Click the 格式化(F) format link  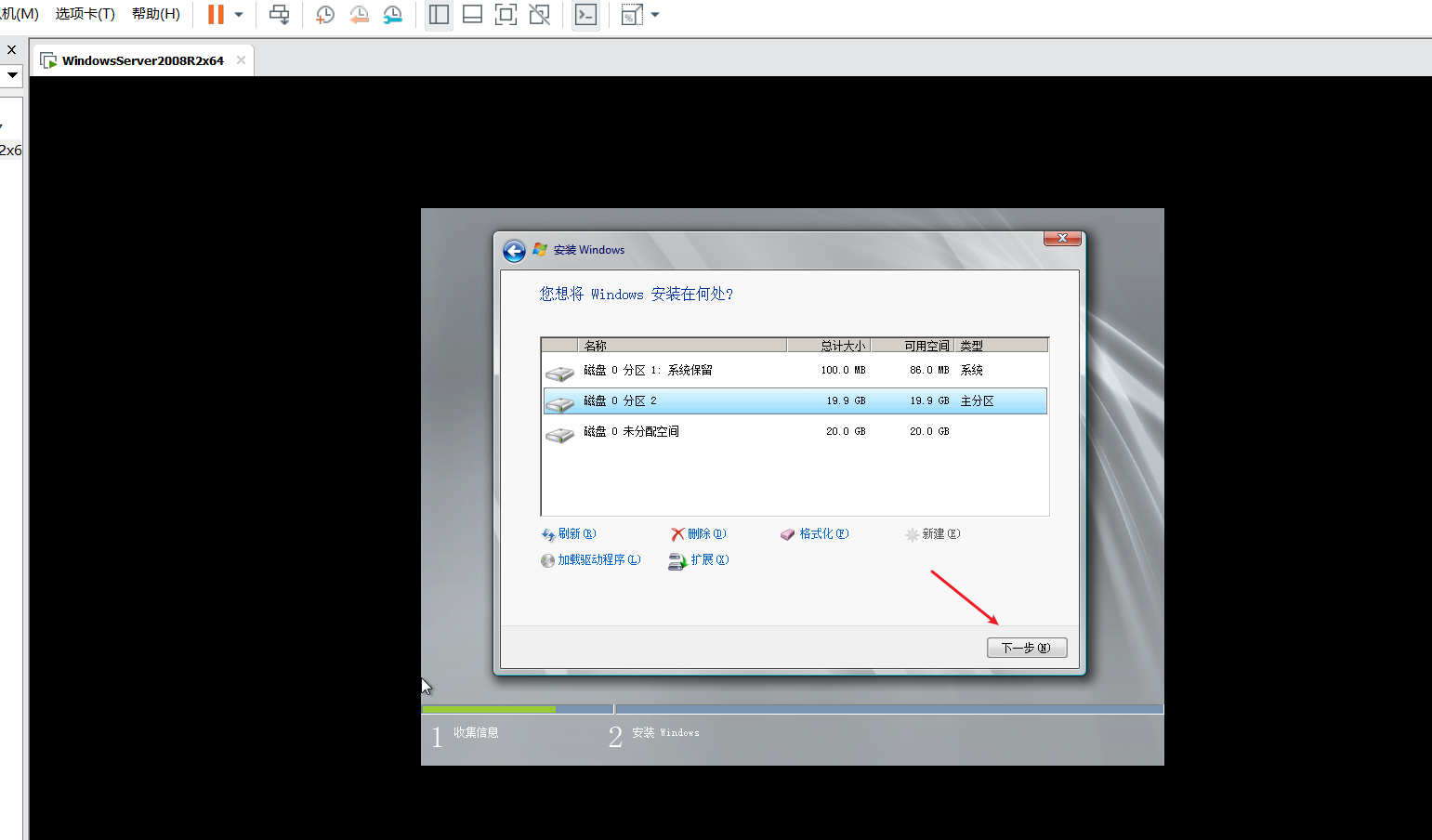click(824, 533)
